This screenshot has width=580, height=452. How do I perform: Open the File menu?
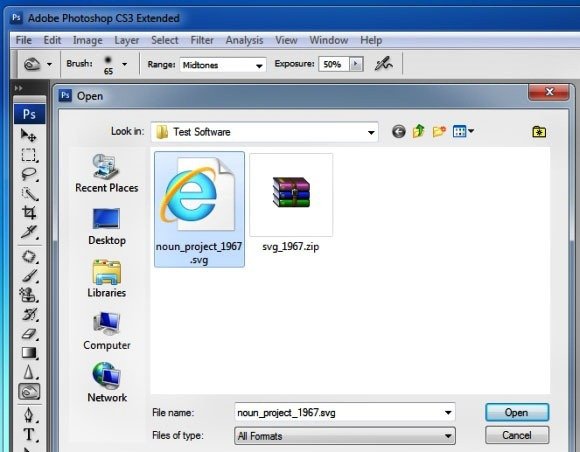point(24,40)
